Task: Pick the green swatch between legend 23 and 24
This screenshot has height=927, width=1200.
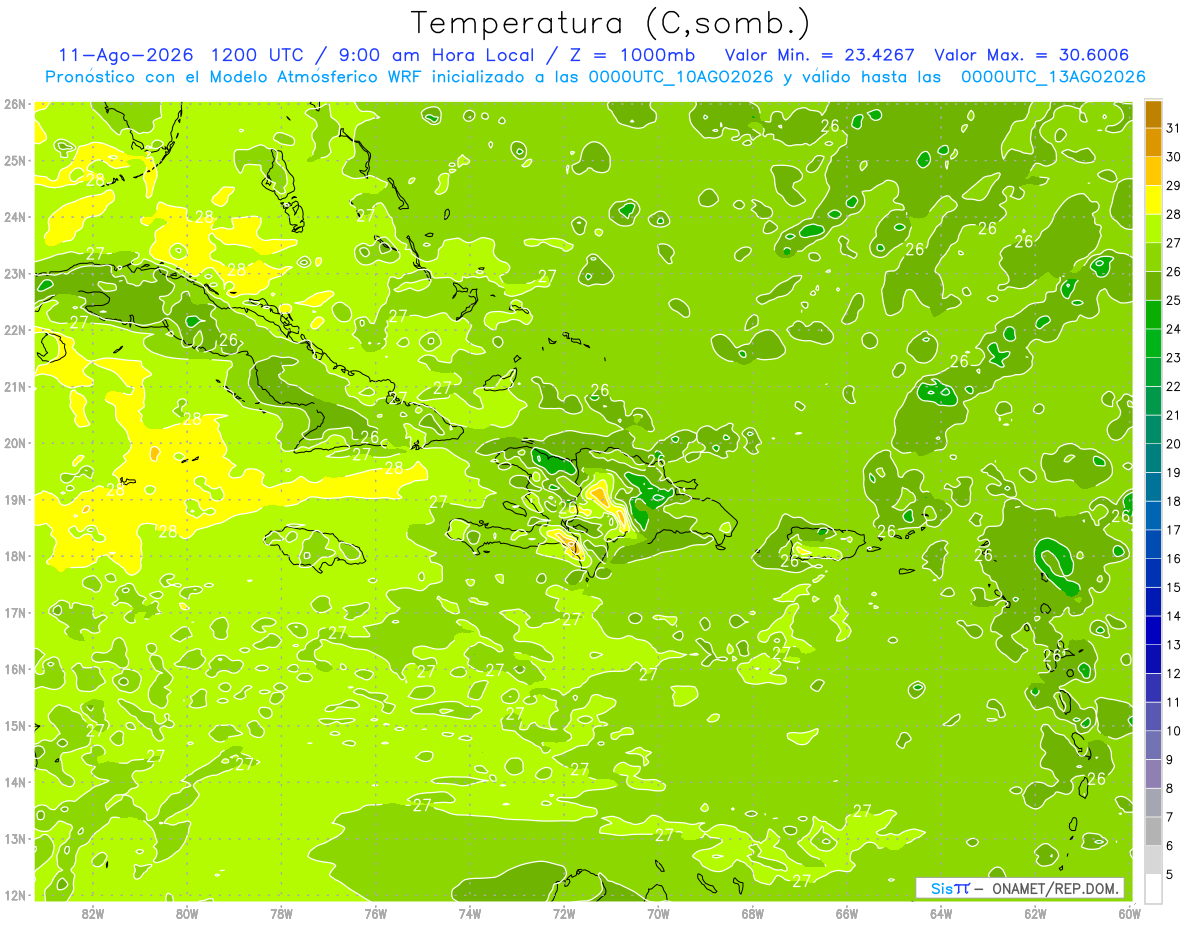Action: tap(1153, 343)
